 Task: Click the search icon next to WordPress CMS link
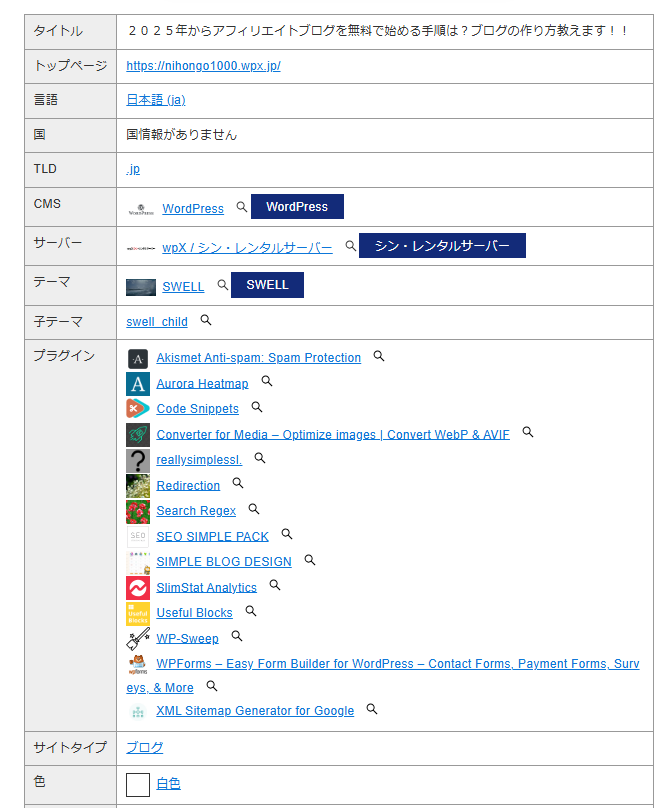point(242,207)
